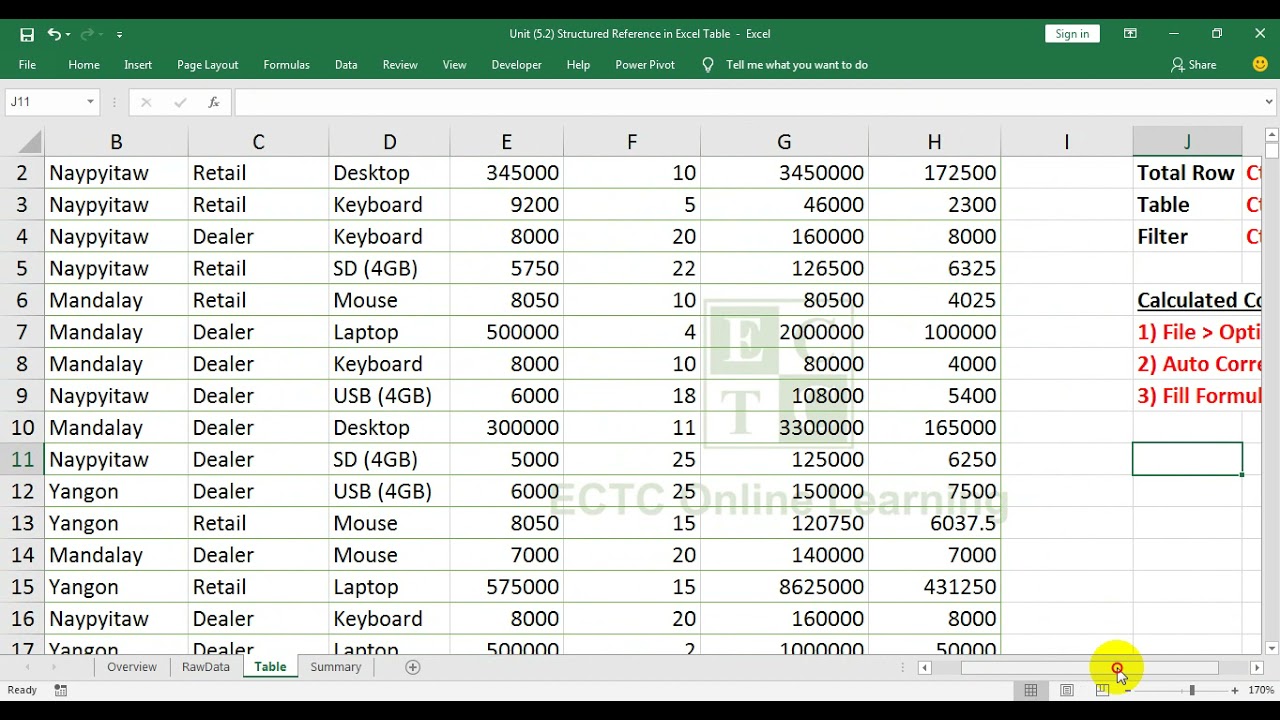Switch to the Summary sheet tab
Viewport: 1280px width, 720px height.
(x=335, y=667)
